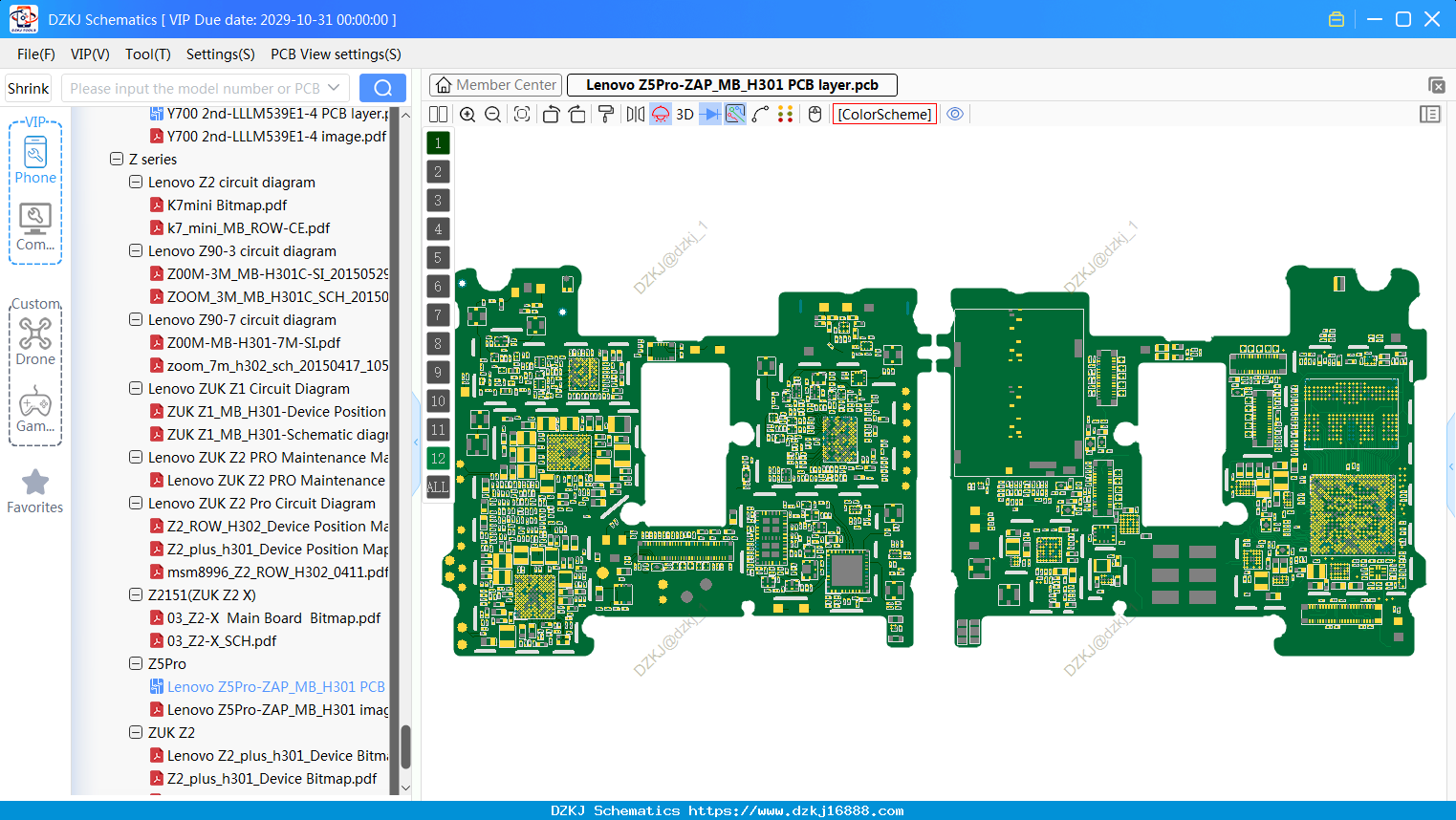Screen dimensions: 1456x820
Task: Toggle the eye visibility icon in toolbar
Action: click(955, 114)
